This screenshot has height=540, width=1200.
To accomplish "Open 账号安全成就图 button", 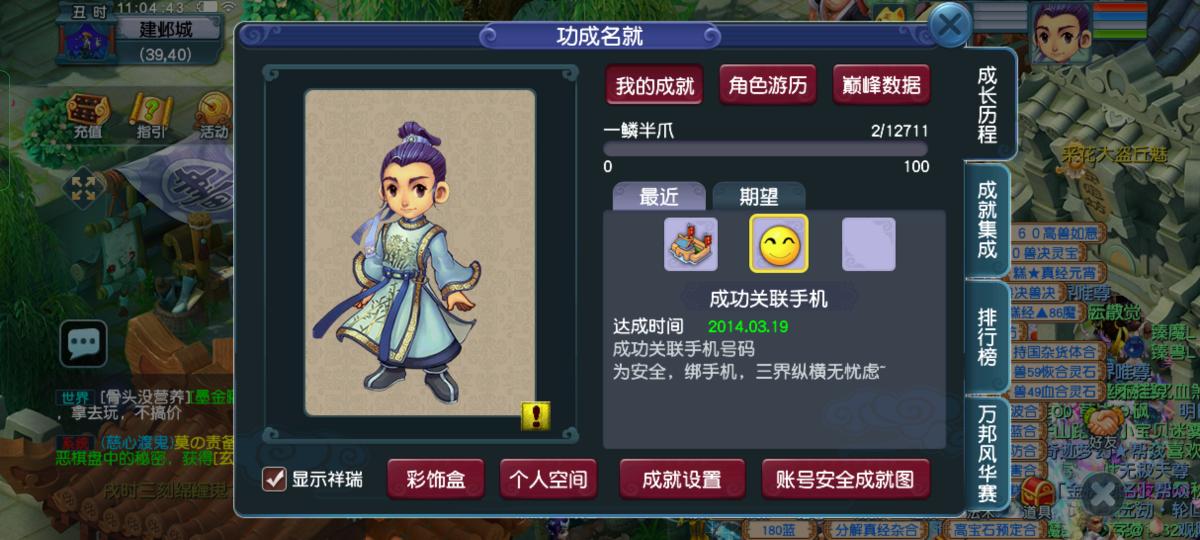I will [846, 479].
